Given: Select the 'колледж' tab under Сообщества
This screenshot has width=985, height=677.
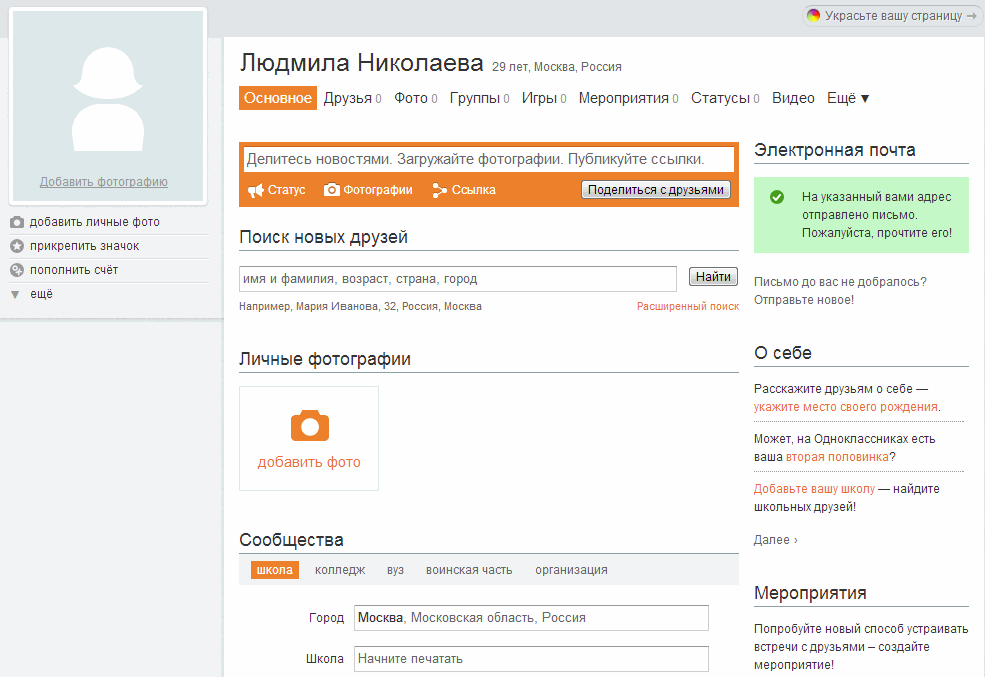Looking at the screenshot, I should pos(340,569).
